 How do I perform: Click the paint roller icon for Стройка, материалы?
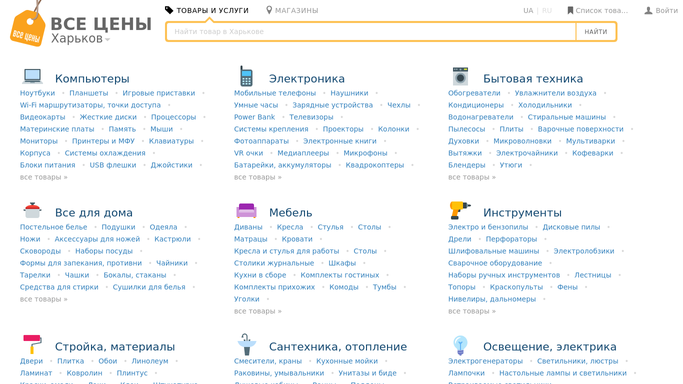(x=33, y=344)
